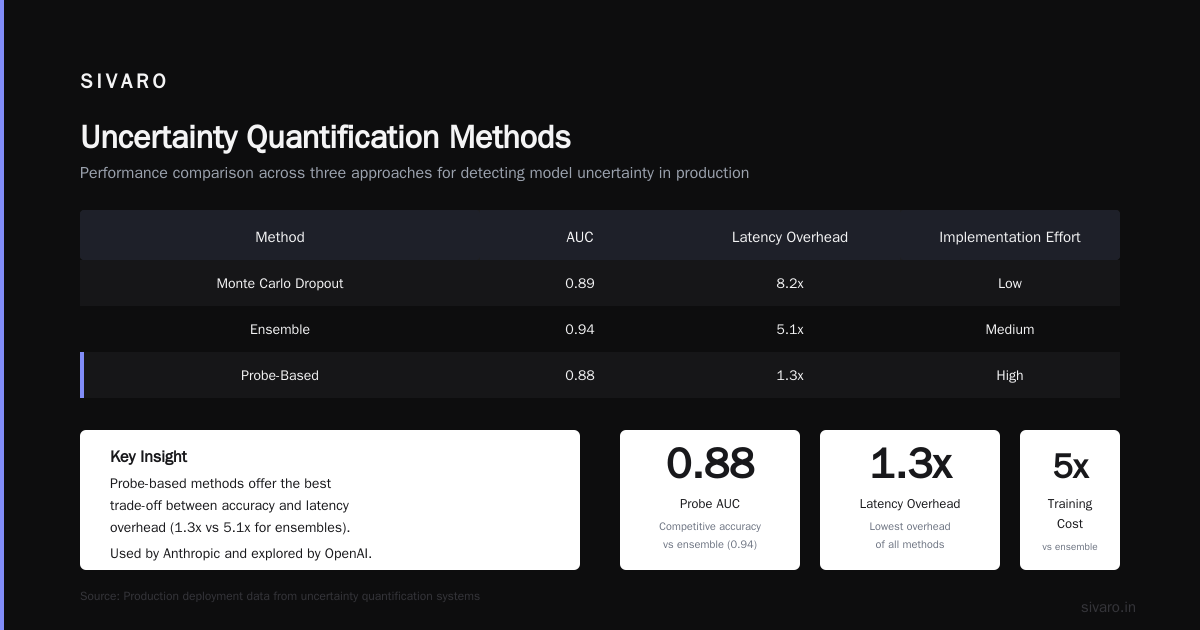This screenshot has height=630, width=1200.
Task: Click the 0.94 AUC cell in the table
Action: (580, 329)
